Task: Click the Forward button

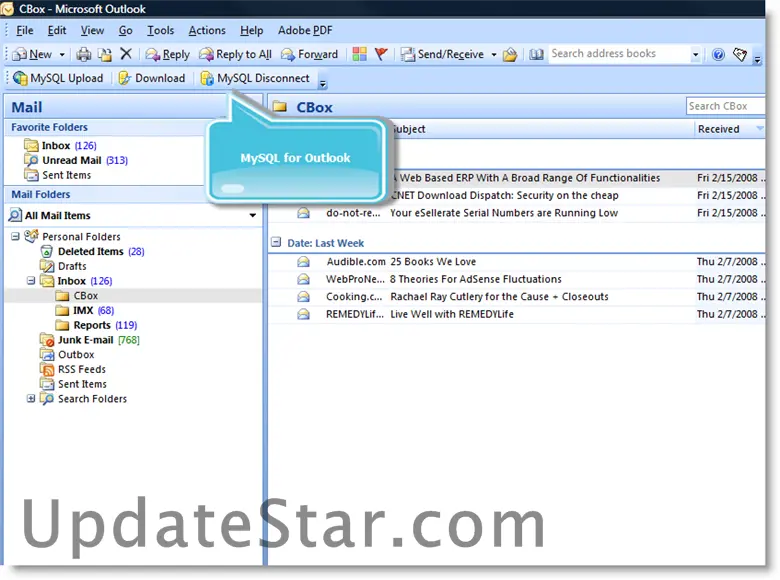Action: tap(309, 54)
